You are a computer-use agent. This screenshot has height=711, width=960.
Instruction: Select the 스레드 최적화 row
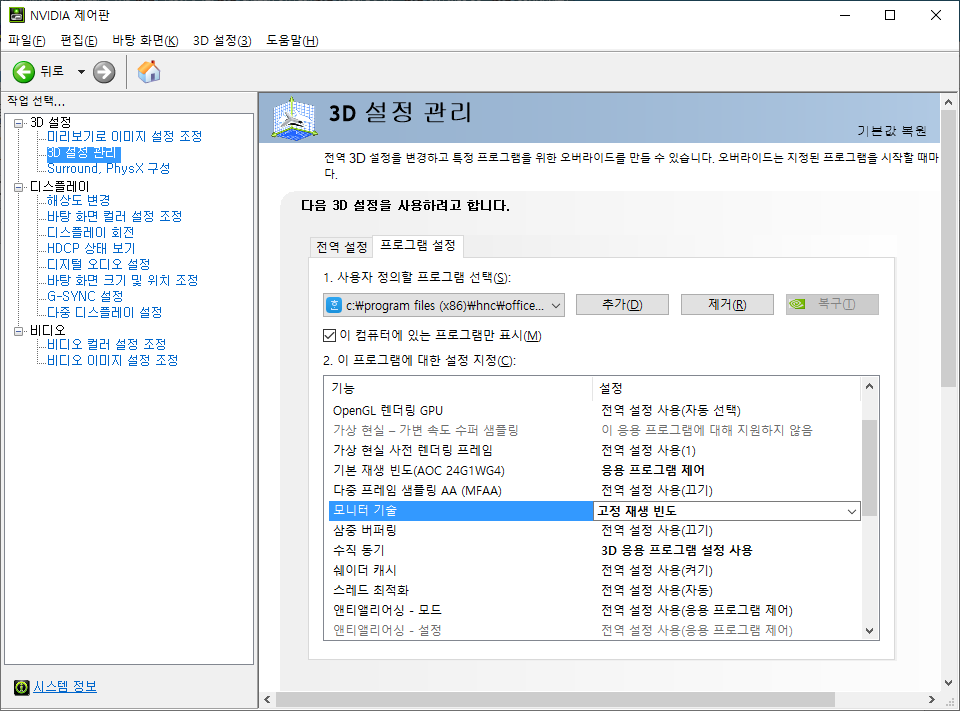[594, 590]
